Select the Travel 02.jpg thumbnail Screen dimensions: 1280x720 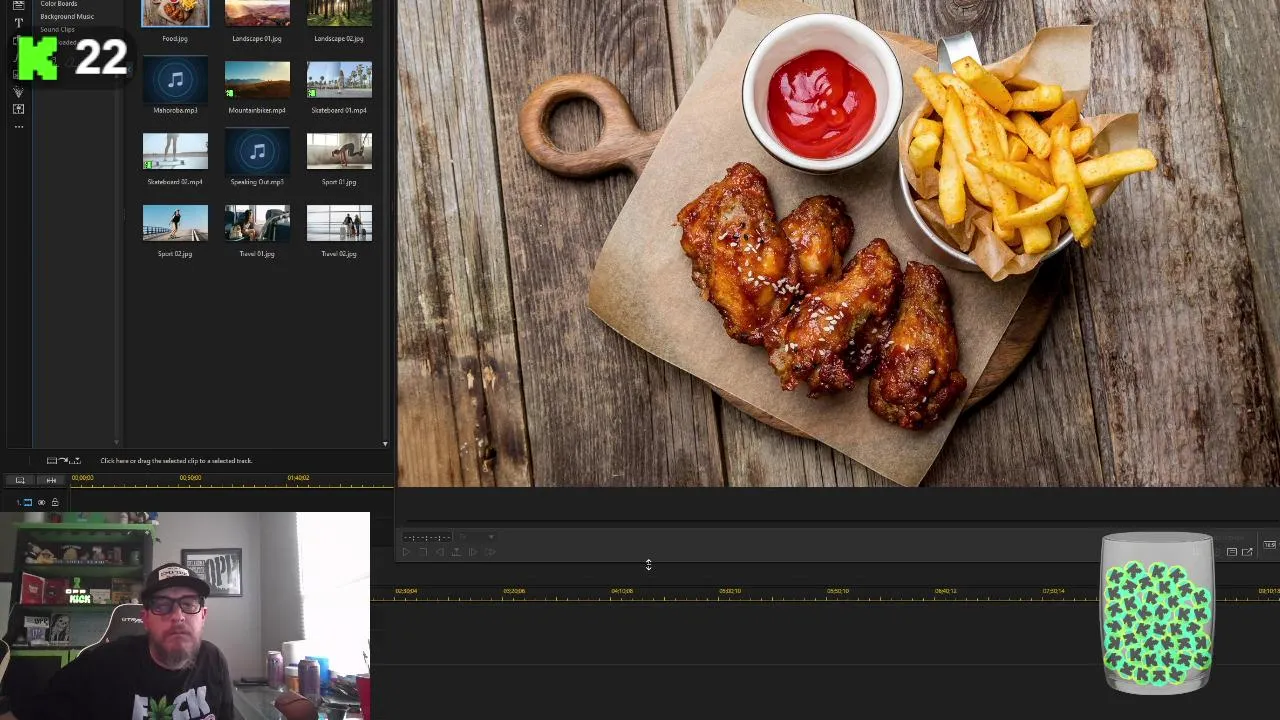339,223
